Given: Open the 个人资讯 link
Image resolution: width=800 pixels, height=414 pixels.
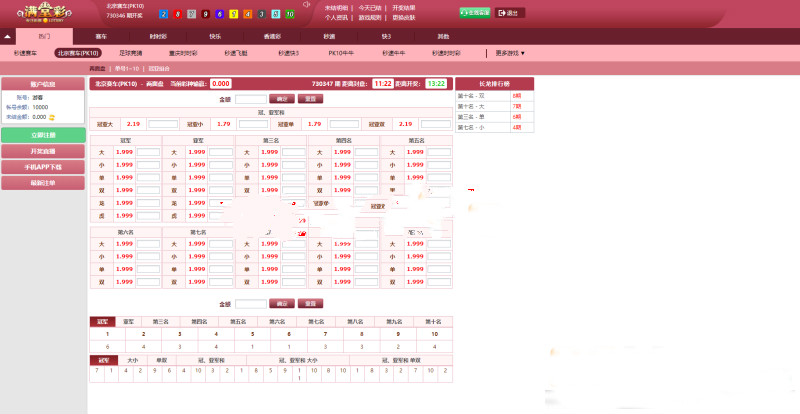Looking at the screenshot, I should (x=336, y=17).
